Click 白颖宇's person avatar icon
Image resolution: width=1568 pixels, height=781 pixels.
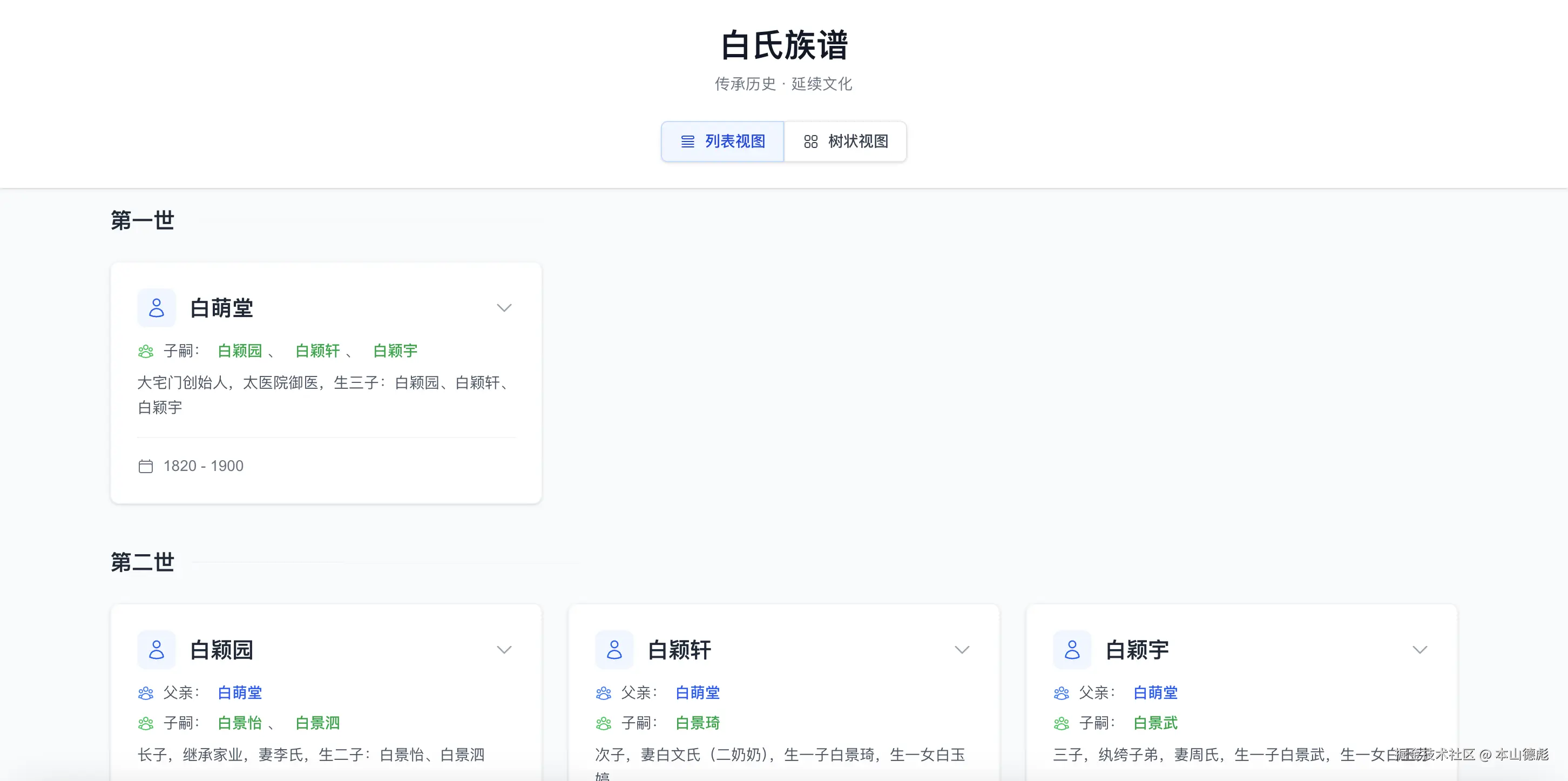point(1072,650)
